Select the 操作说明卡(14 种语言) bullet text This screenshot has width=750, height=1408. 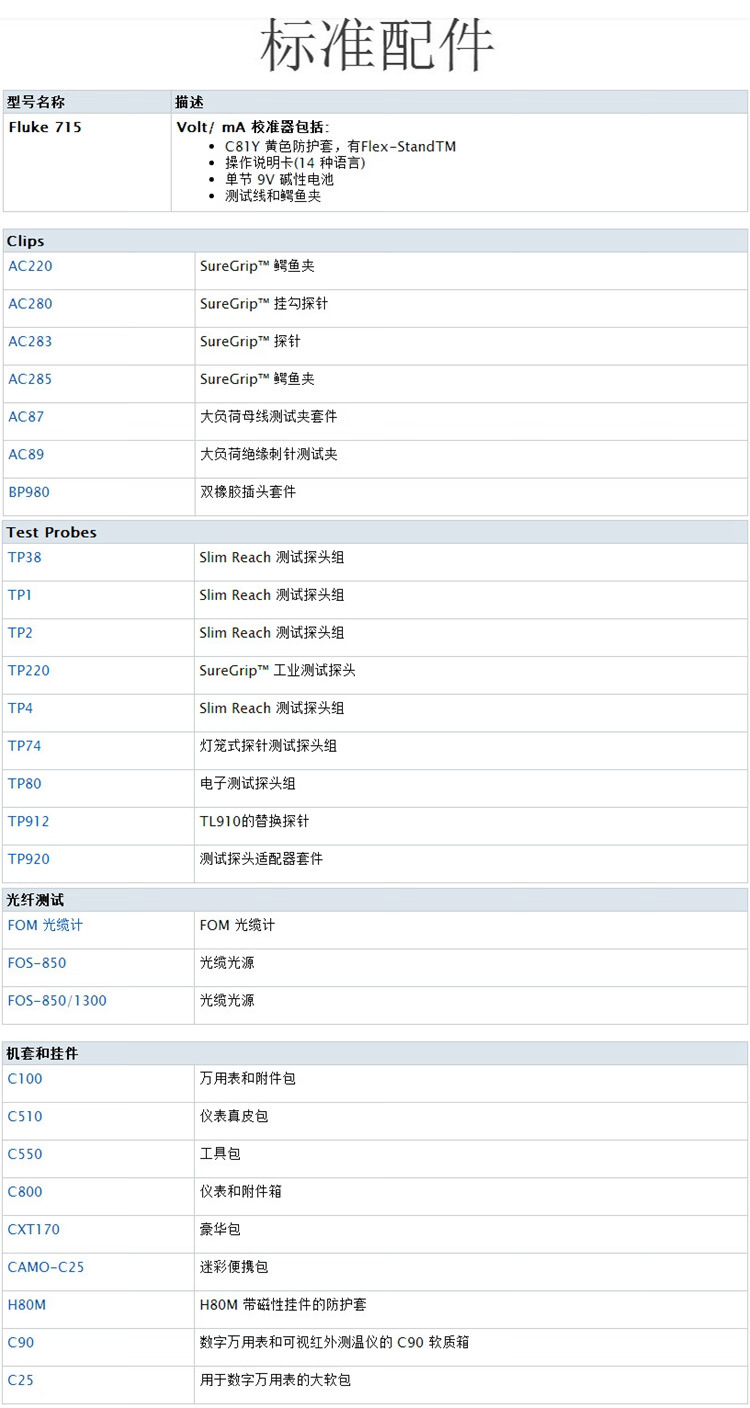(x=295, y=163)
